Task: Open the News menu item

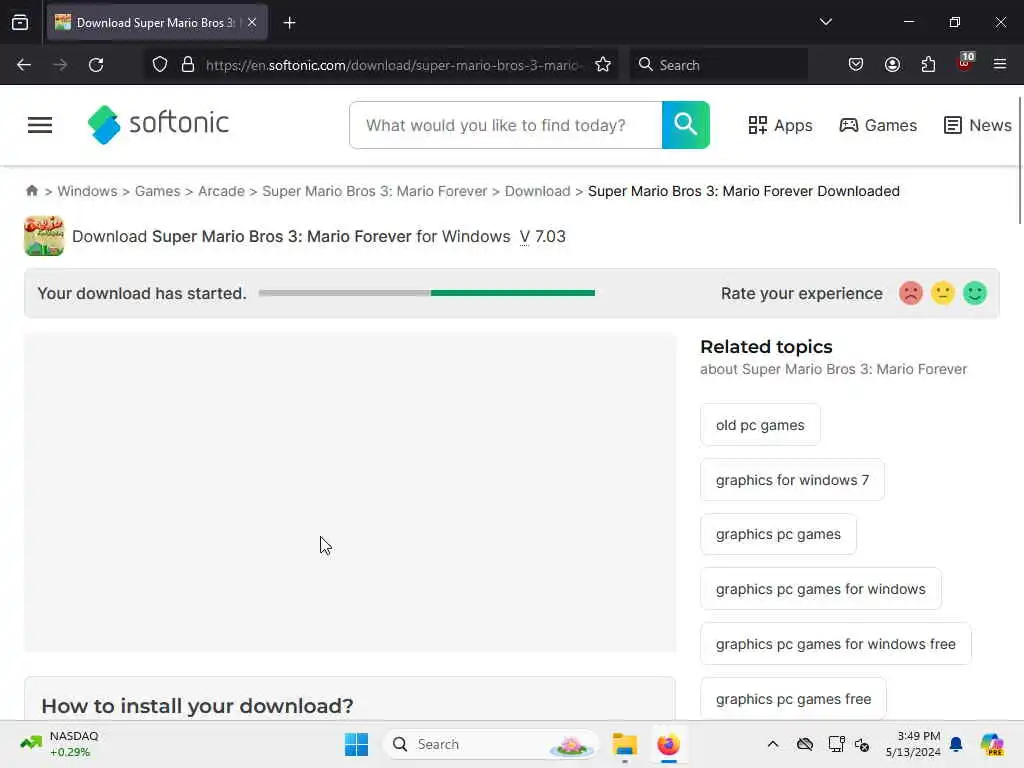Action: [978, 125]
